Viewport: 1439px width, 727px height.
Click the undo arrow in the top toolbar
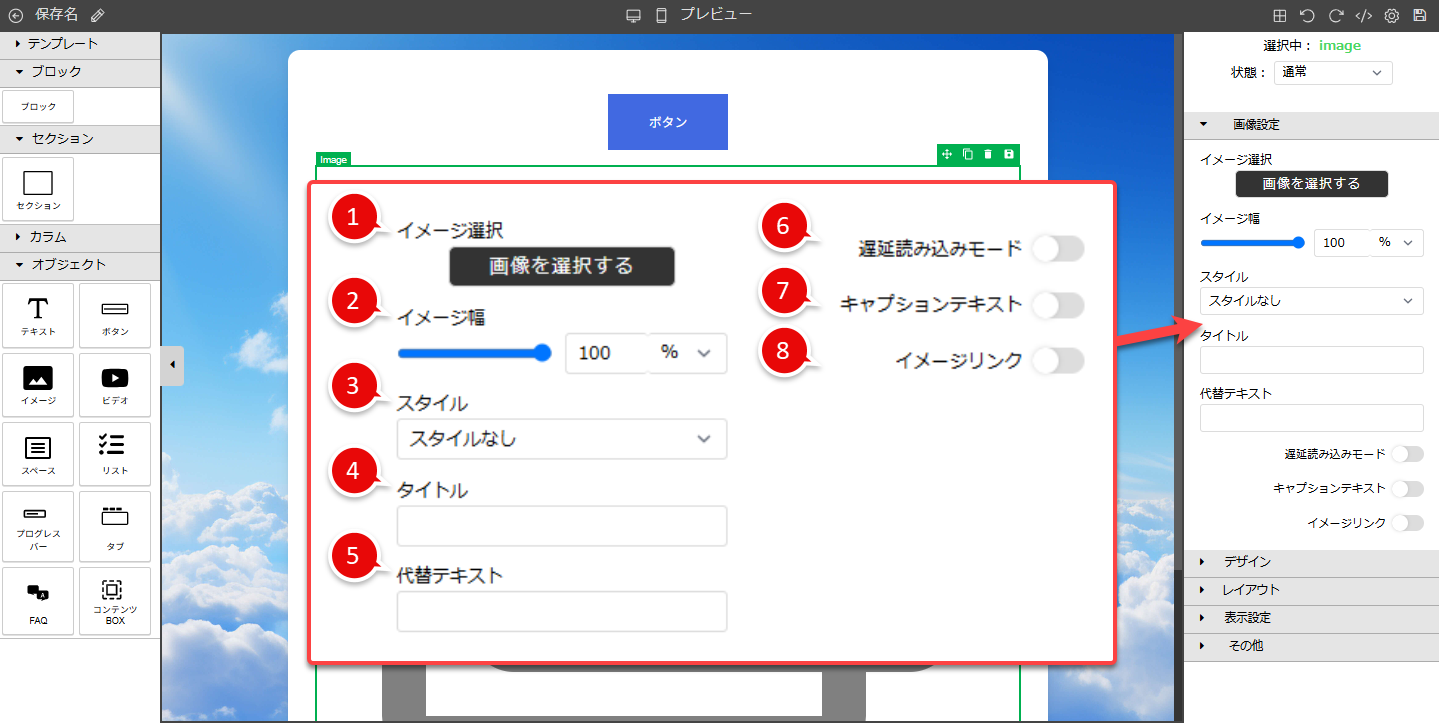(x=1310, y=15)
